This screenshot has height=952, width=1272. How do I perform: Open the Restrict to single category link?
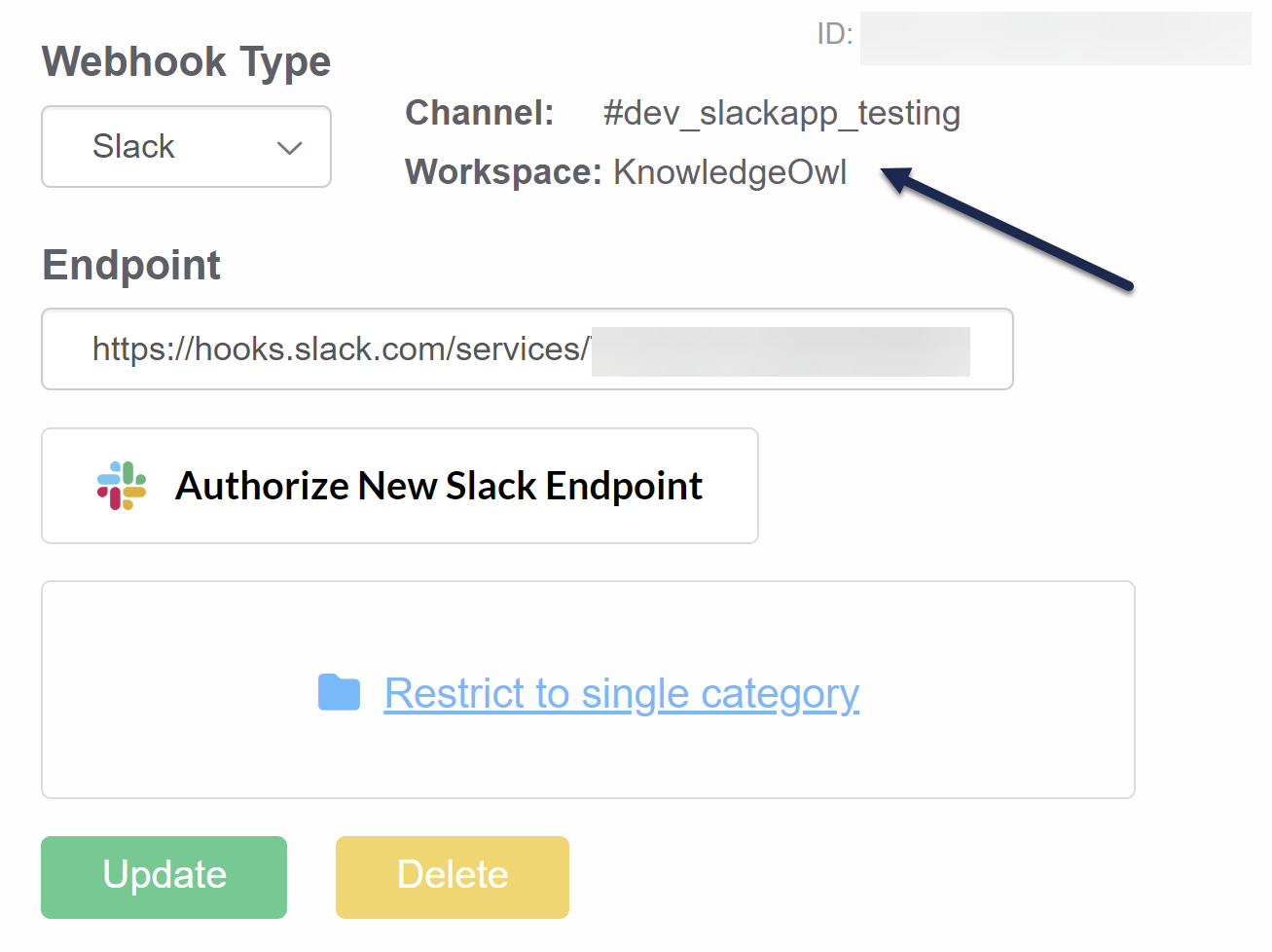621,693
